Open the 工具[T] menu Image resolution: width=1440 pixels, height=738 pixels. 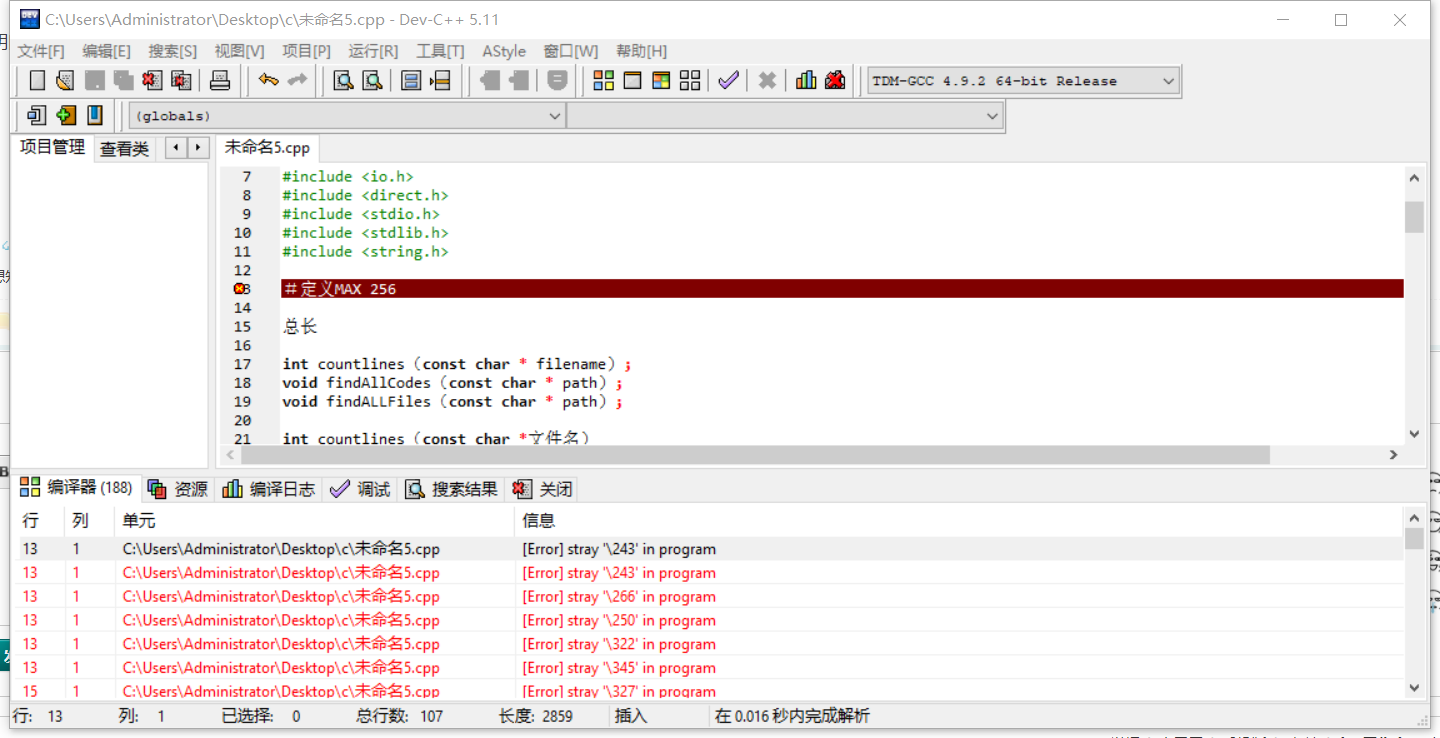coord(440,51)
